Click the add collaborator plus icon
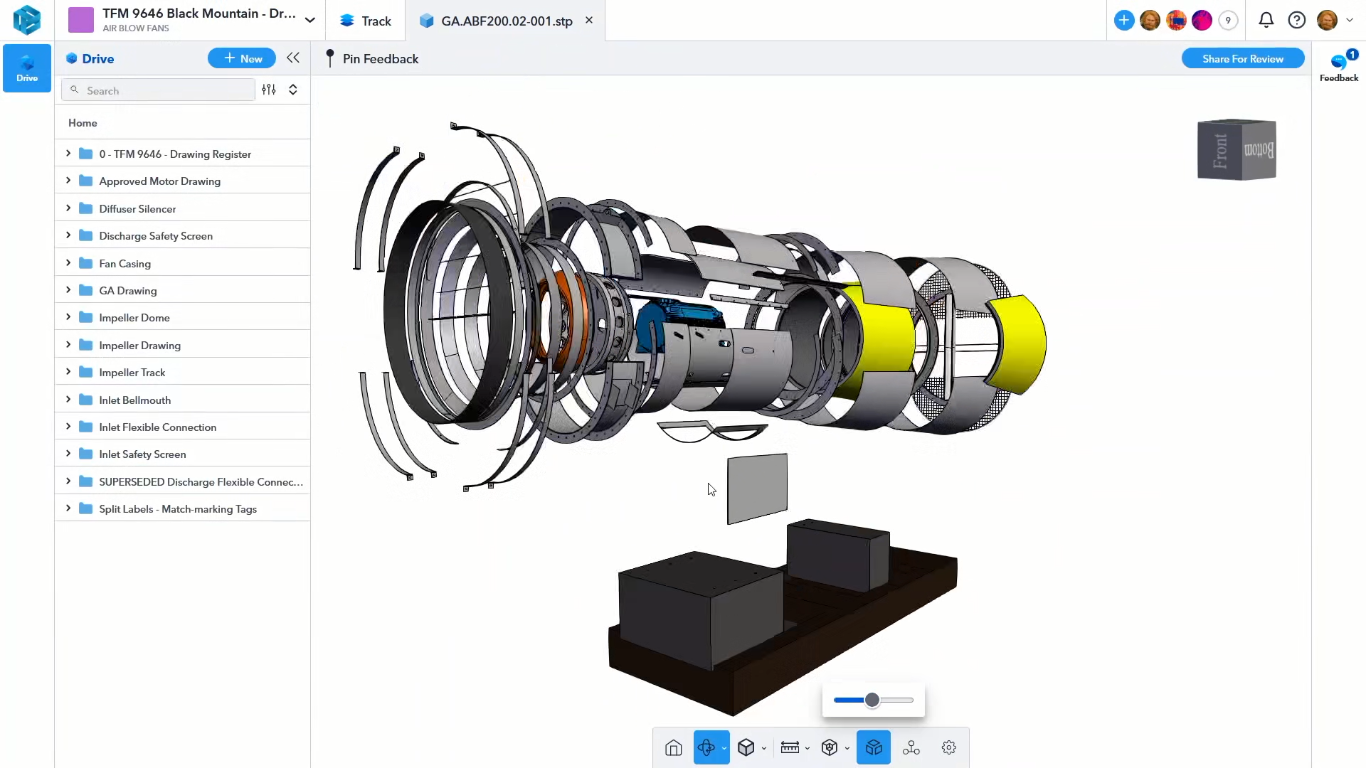Screen dimensions: 1366x768 (x=1124, y=20)
